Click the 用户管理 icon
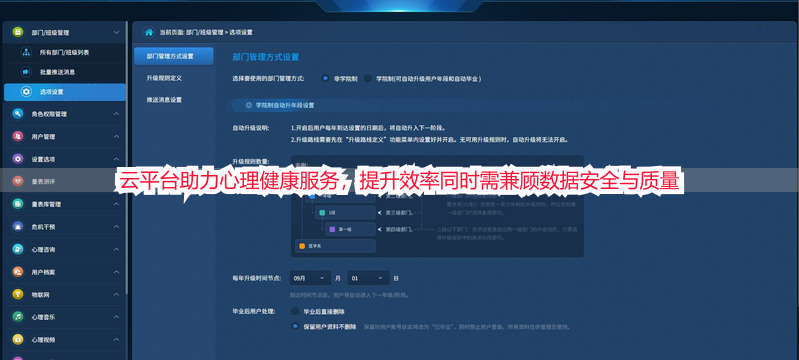The image size is (799, 360). point(18,137)
